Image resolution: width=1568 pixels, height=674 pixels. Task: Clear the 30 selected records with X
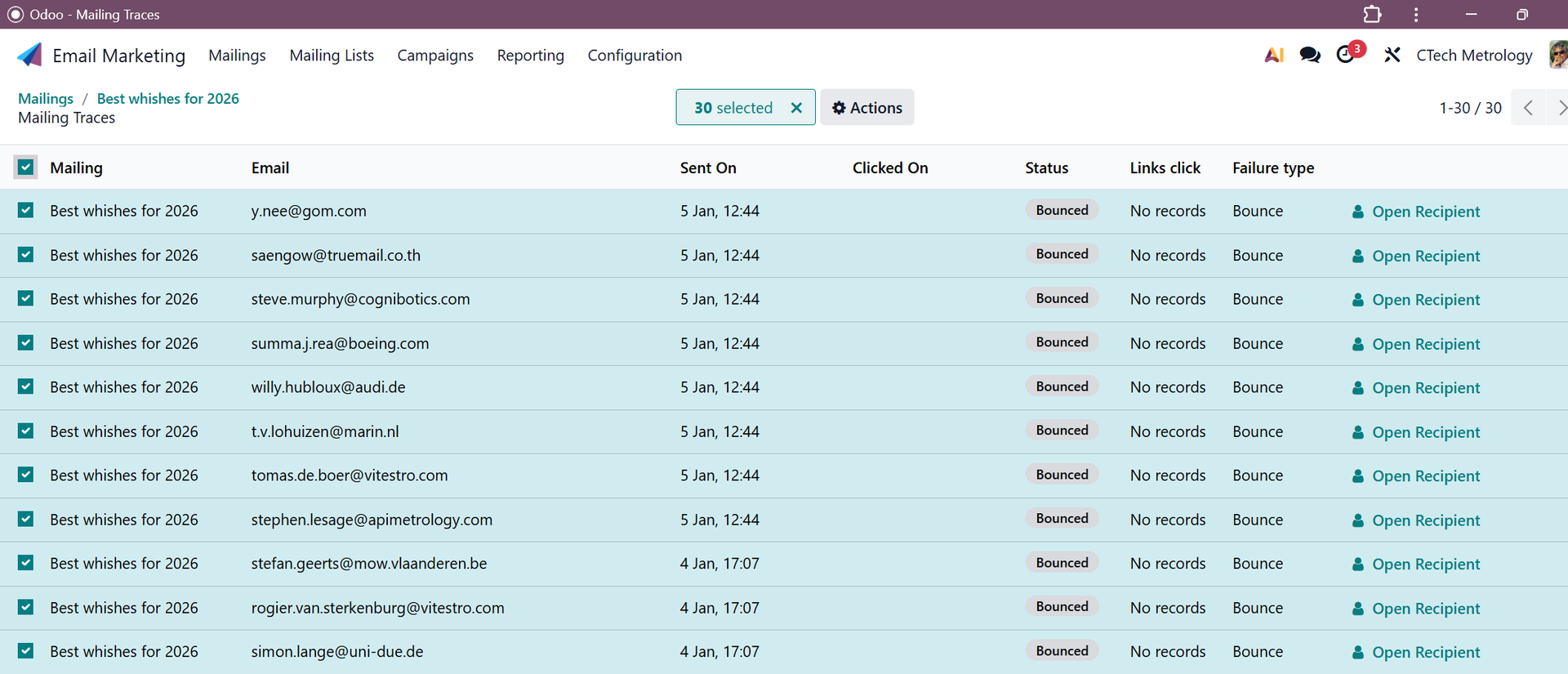pos(796,108)
